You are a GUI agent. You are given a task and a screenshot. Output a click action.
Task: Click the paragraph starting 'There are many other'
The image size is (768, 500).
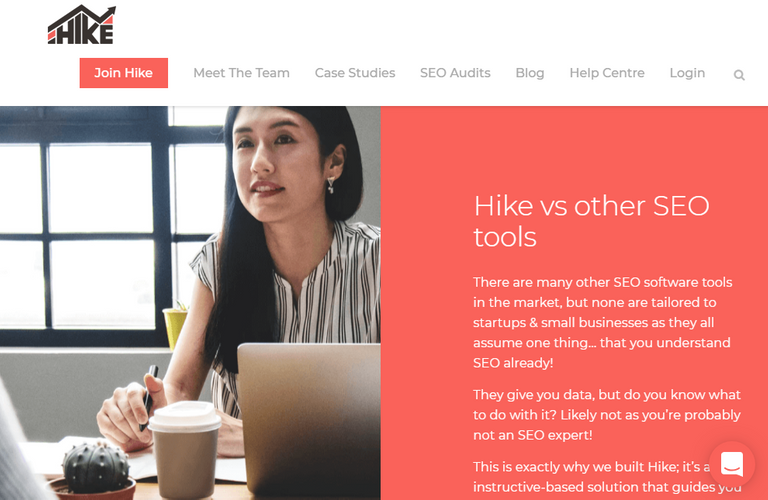click(x=602, y=322)
